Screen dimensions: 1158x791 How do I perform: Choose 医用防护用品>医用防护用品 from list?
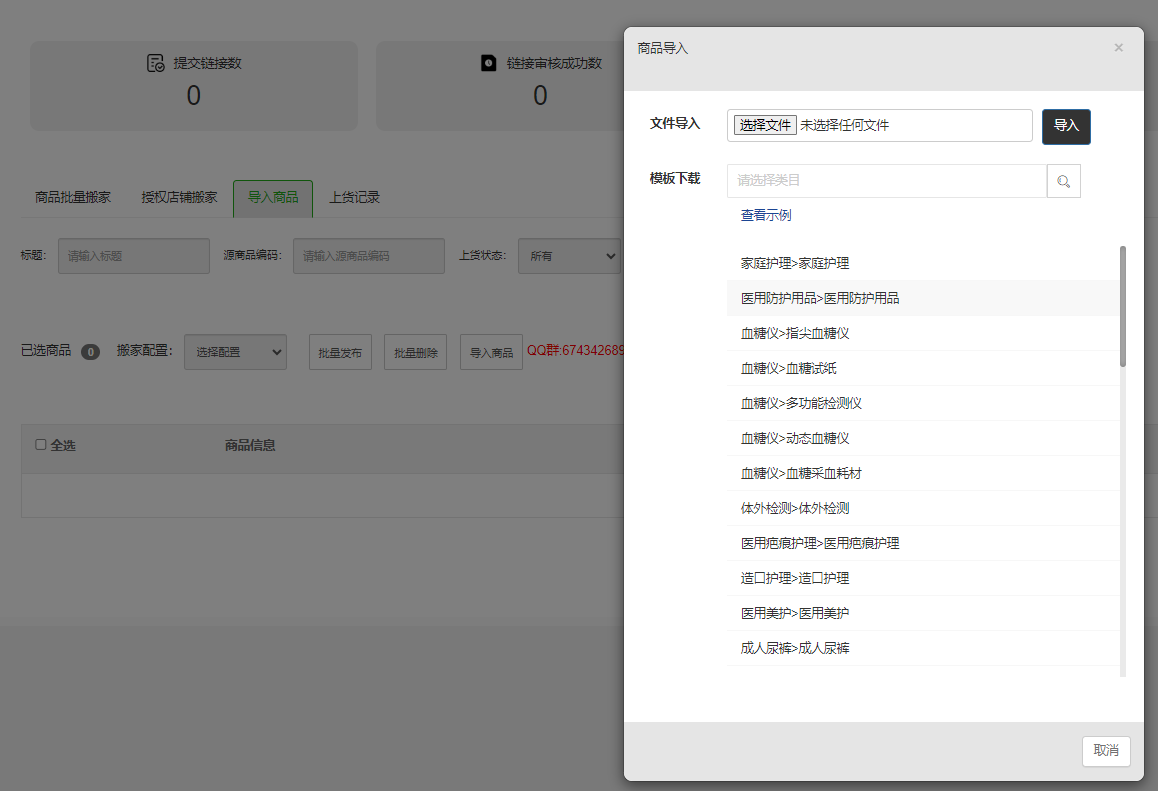point(820,298)
